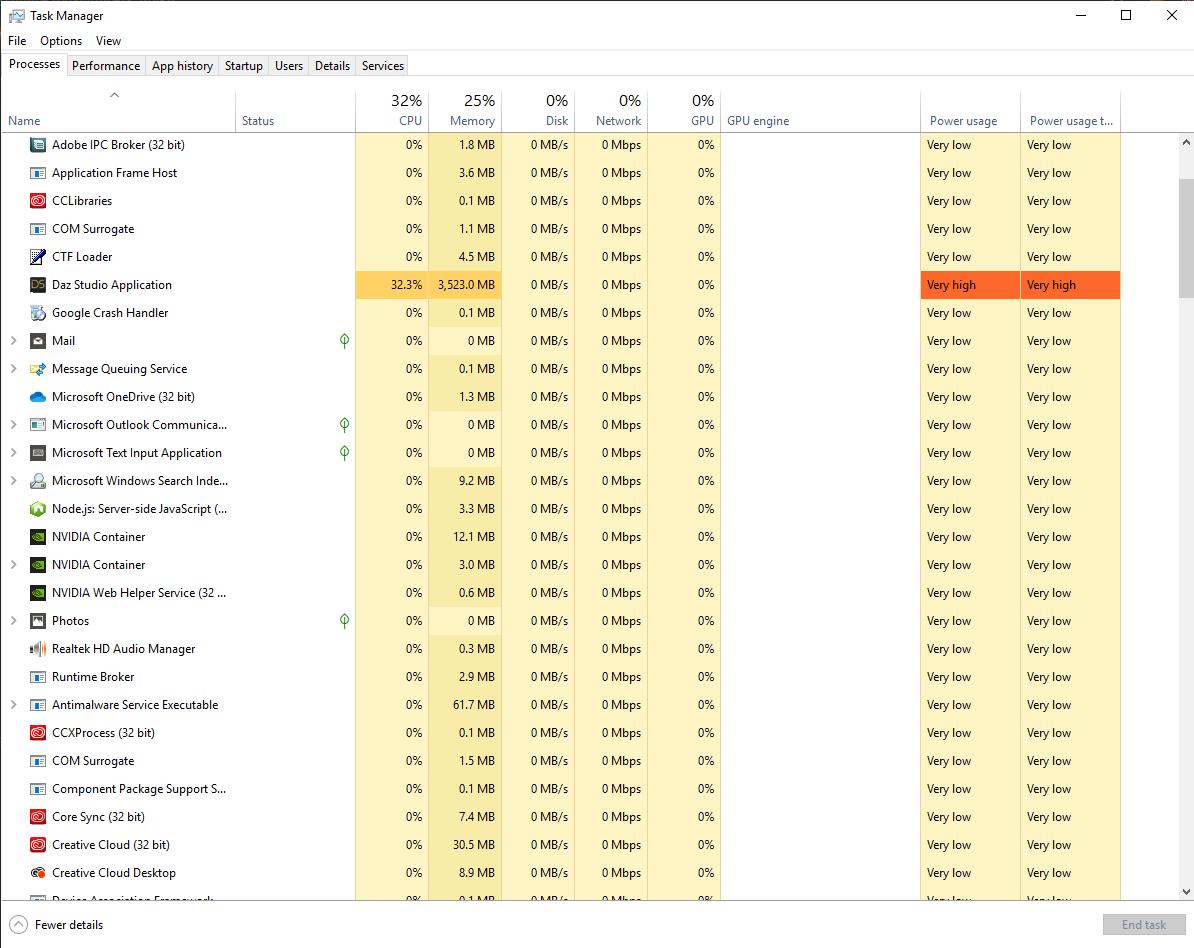Click the Mail app envelope icon
Viewport: 1194px width, 948px height.
(x=37, y=341)
